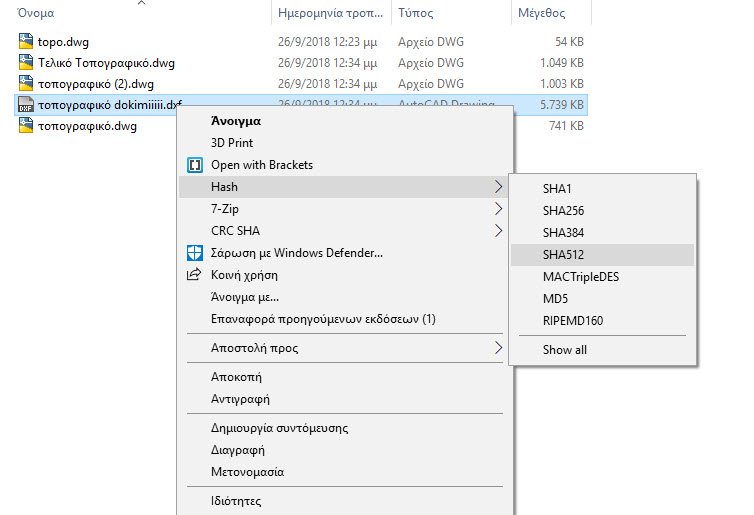Select SHA512 from the Hash submenu

click(563, 254)
